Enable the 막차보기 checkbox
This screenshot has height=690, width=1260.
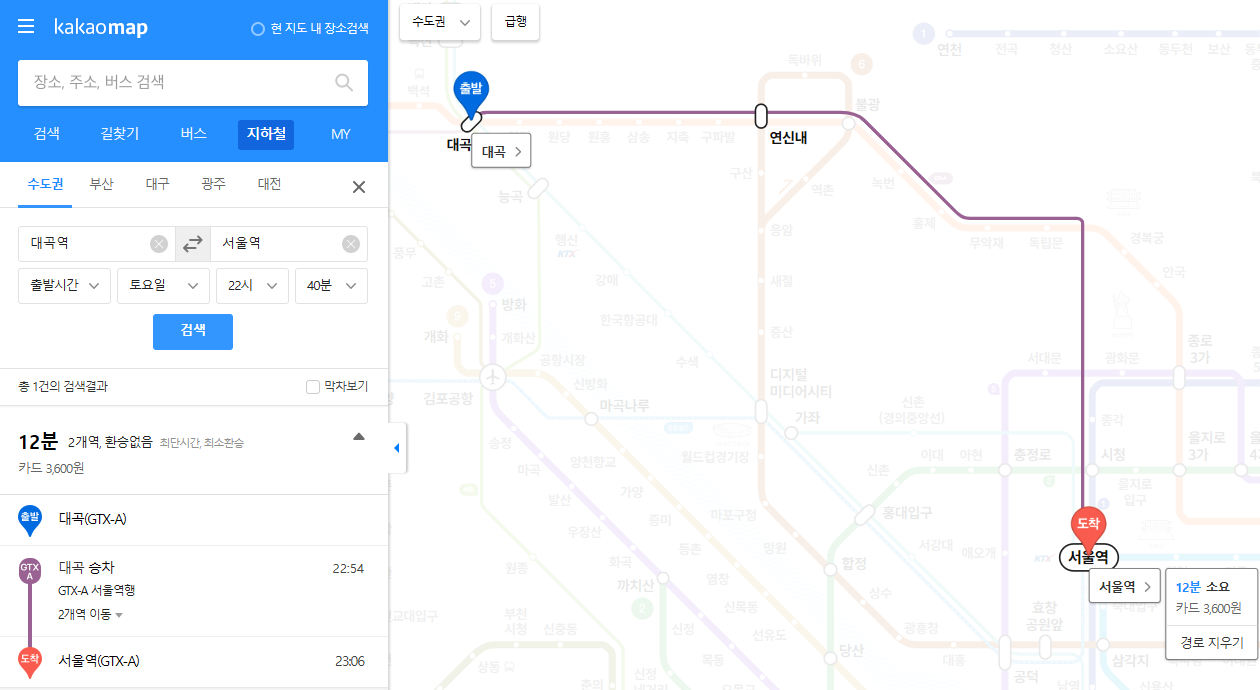(x=313, y=387)
